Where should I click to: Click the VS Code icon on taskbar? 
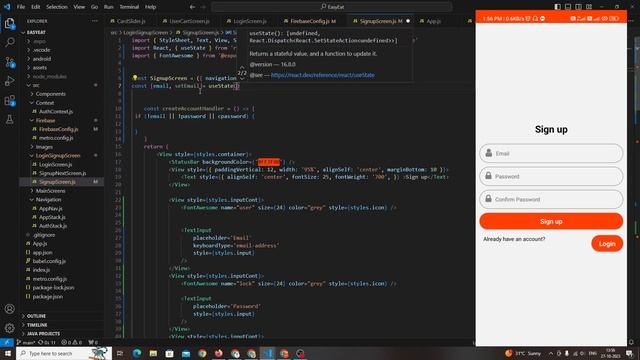tap(267, 353)
